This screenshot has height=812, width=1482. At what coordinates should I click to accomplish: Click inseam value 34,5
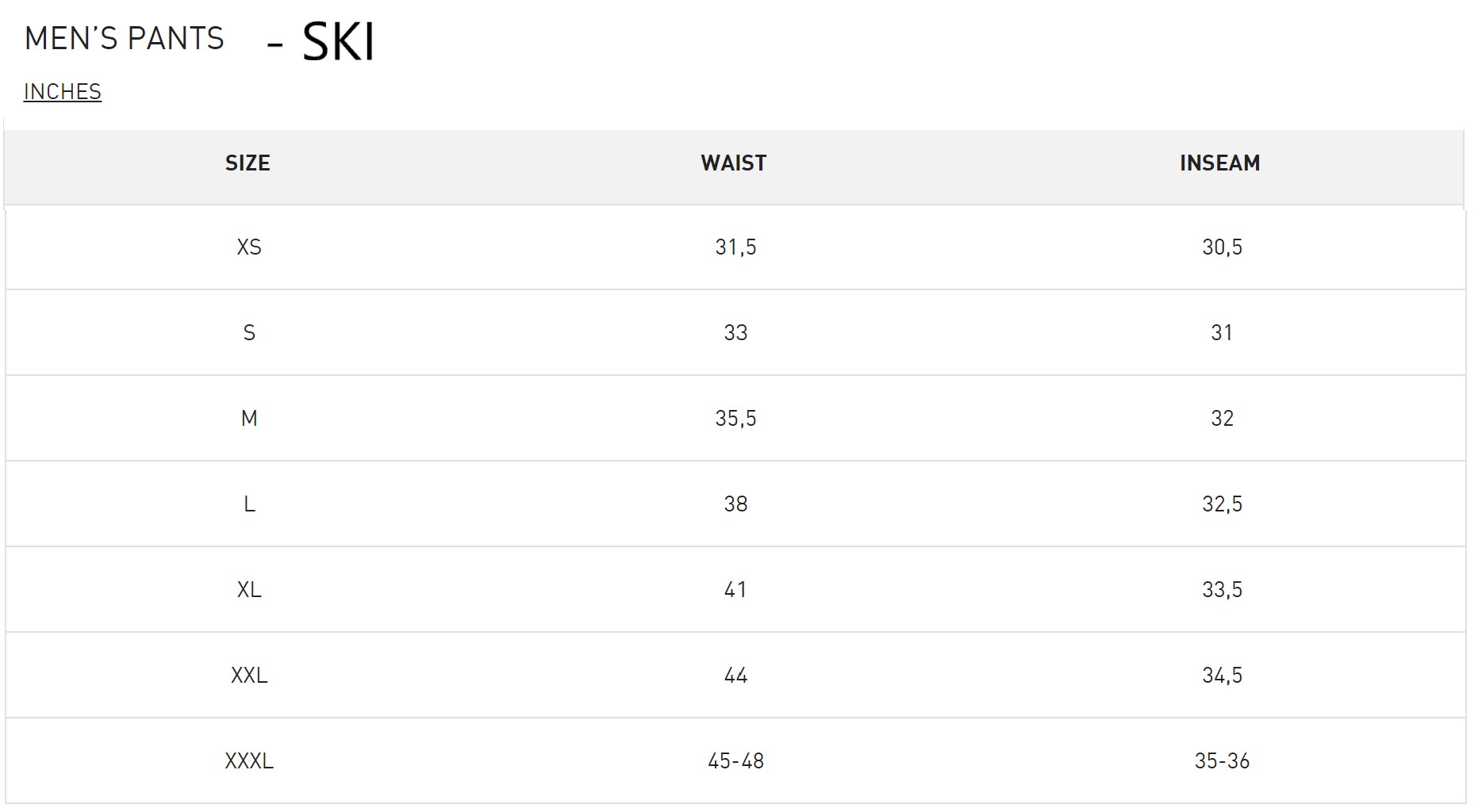click(x=1222, y=676)
